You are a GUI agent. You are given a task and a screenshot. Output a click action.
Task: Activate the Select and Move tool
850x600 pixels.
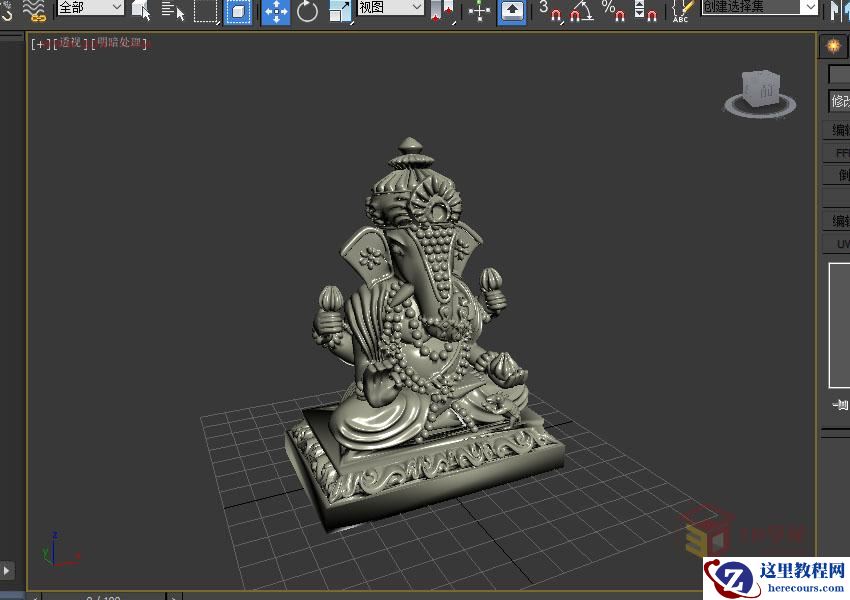(276, 12)
